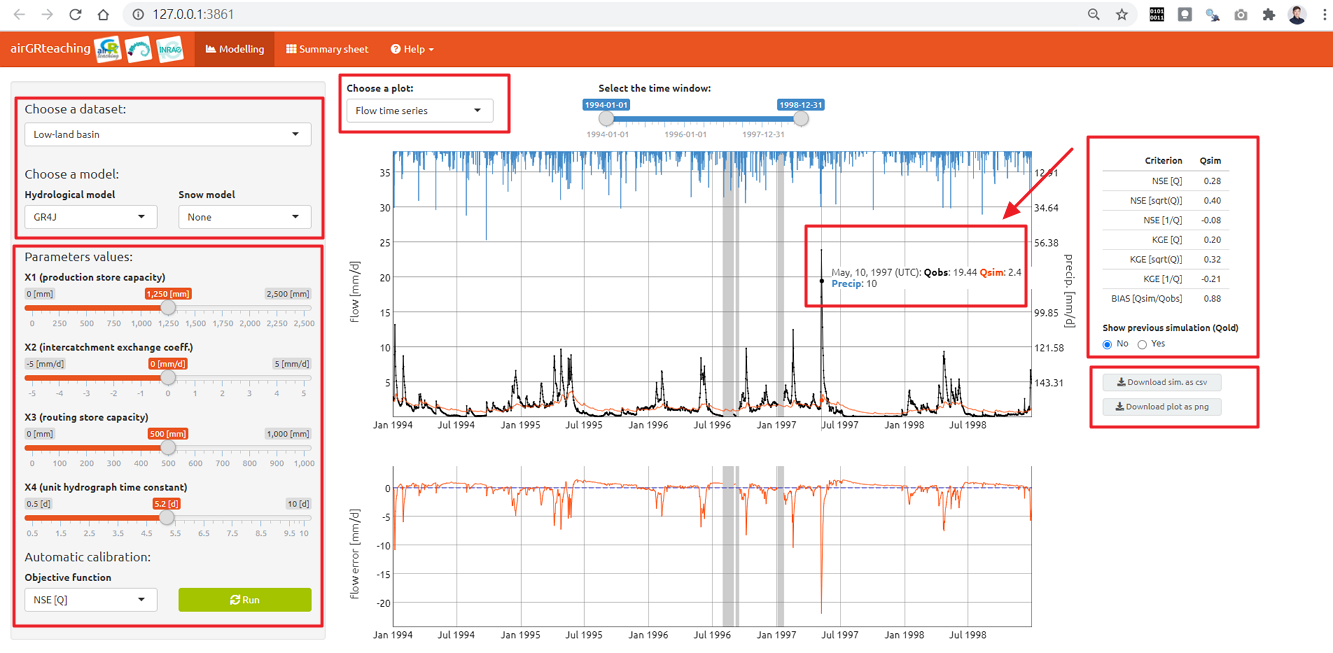1333x653 pixels.
Task: Reload the page with browser refresh icon
Action: [x=75, y=15]
